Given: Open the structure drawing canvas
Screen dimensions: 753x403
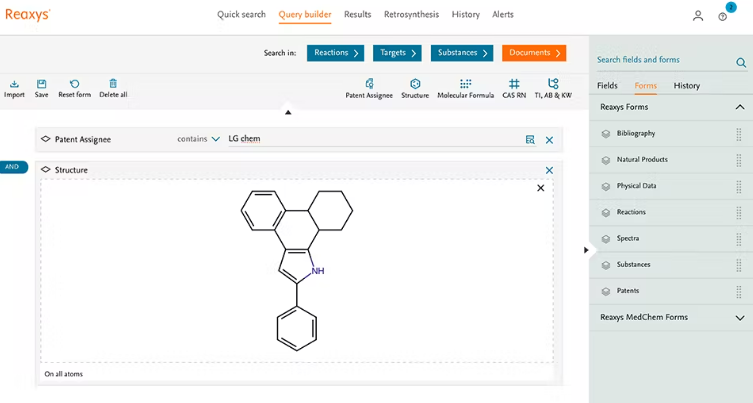Looking at the screenshot, I should 297,270.
